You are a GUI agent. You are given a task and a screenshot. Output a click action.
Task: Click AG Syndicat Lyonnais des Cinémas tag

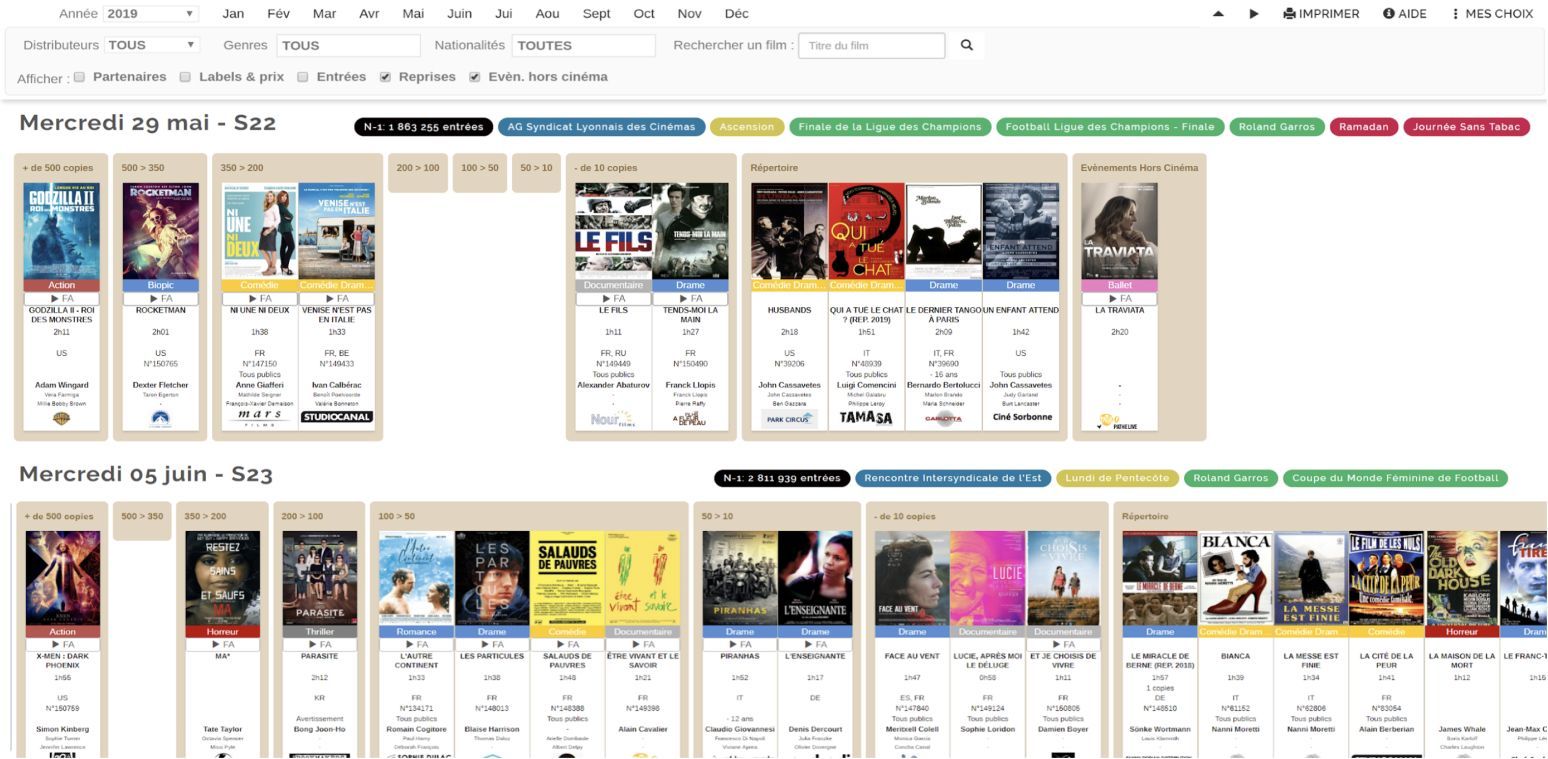(601, 127)
